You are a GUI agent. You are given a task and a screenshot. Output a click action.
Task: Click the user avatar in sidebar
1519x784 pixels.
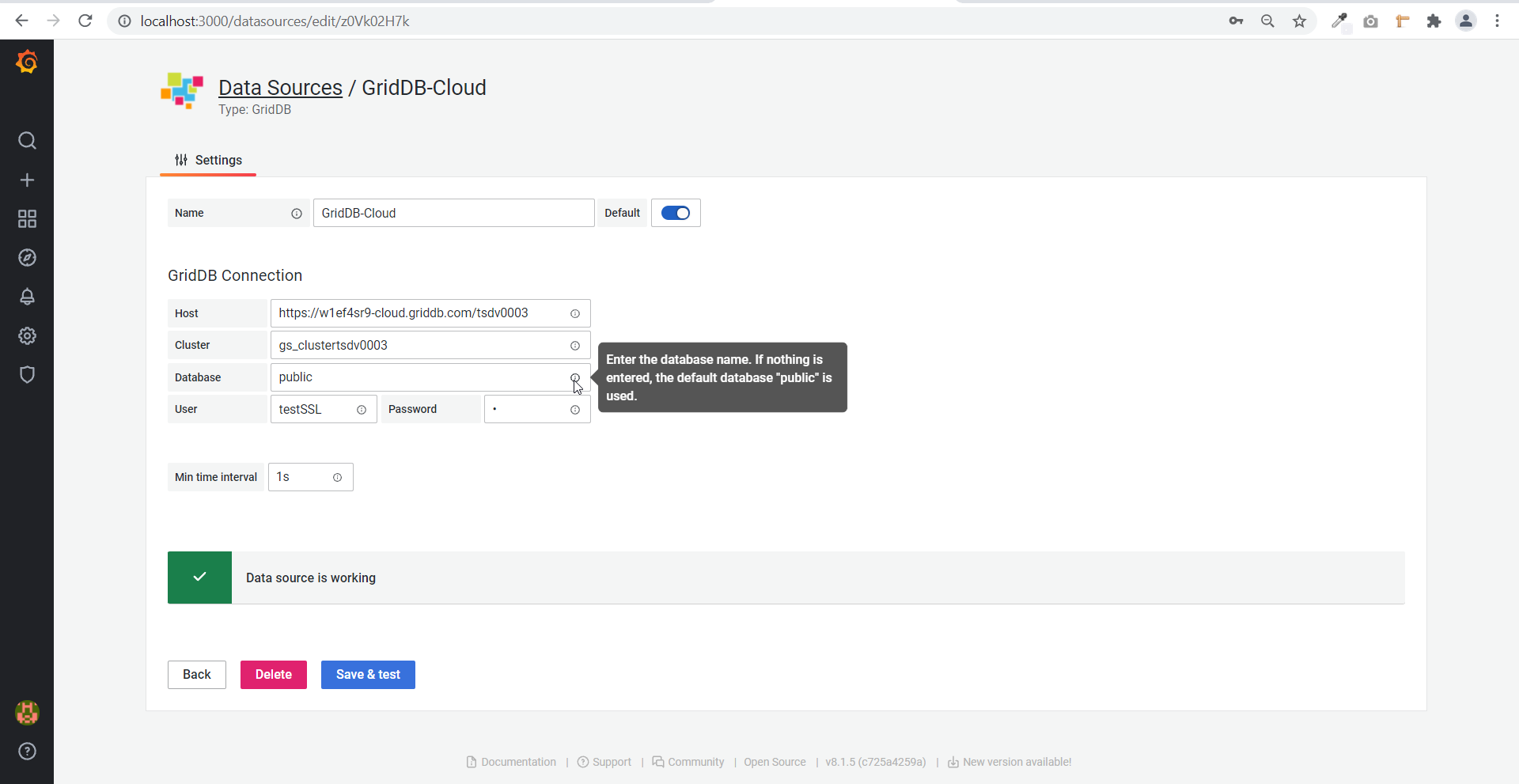click(27, 713)
